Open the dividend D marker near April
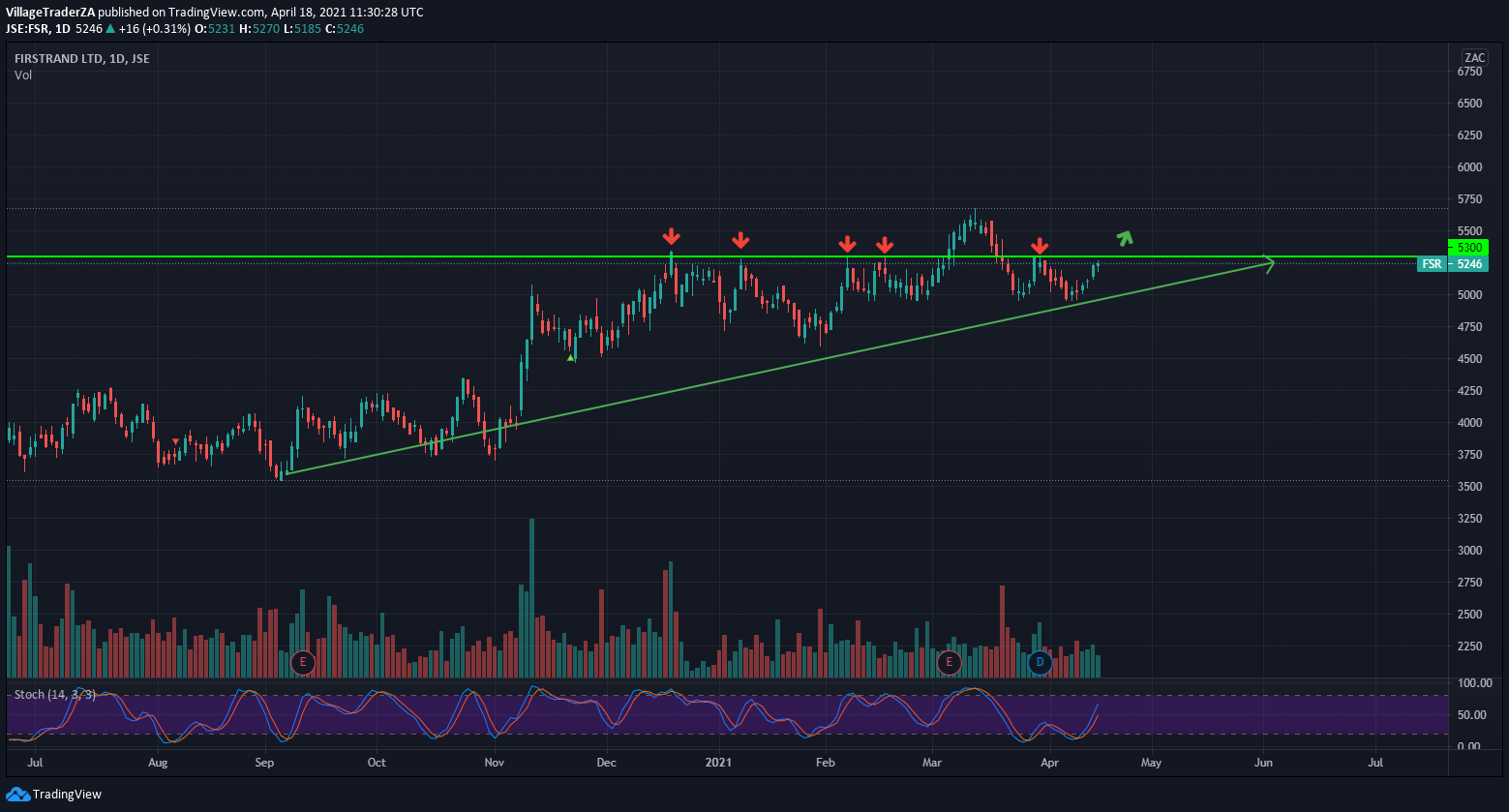Image resolution: width=1509 pixels, height=812 pixels. tap(1040, 663)
